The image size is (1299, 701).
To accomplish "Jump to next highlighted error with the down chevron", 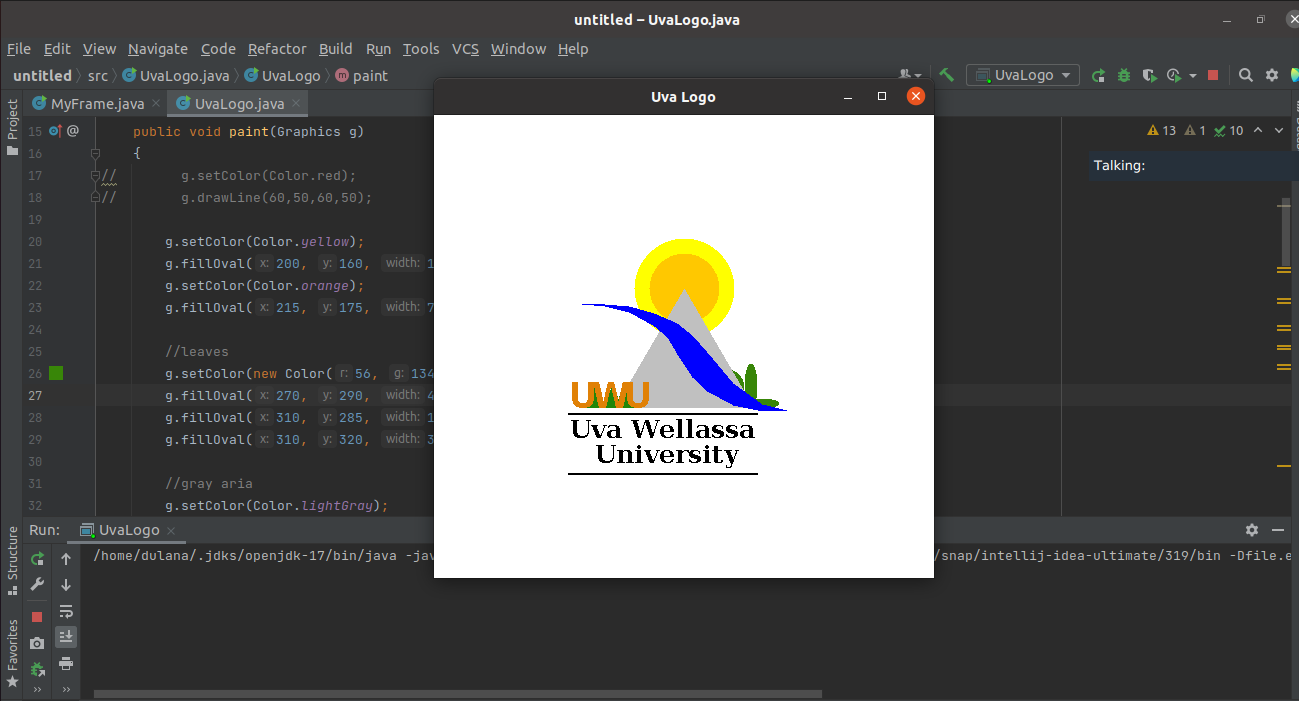I will coord(1279,131).
